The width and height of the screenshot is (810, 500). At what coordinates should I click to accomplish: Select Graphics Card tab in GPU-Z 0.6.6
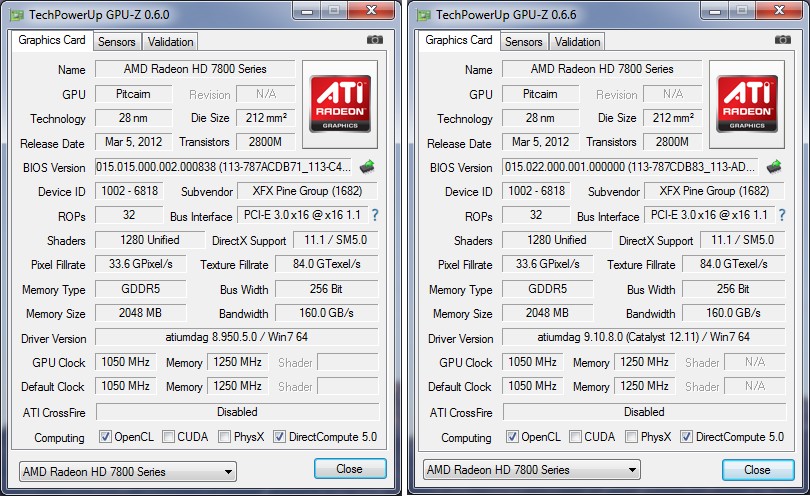point(459,40)
